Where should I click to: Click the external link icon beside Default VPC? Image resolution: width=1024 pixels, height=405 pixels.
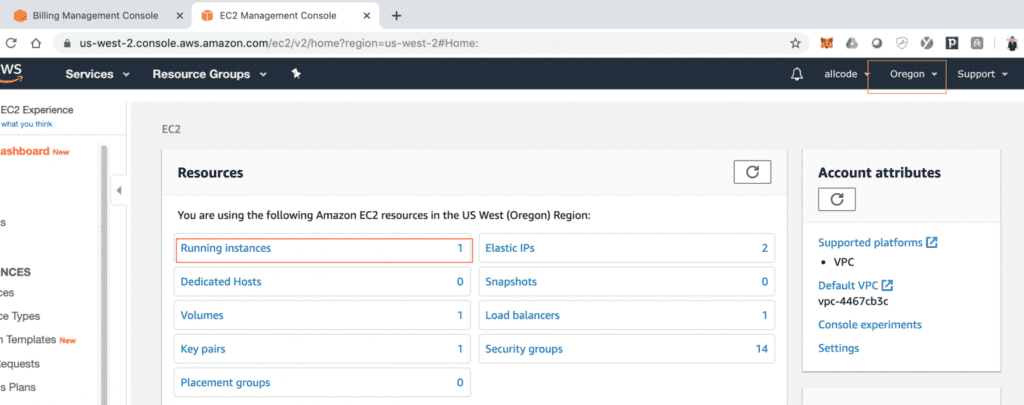(888, 285)
